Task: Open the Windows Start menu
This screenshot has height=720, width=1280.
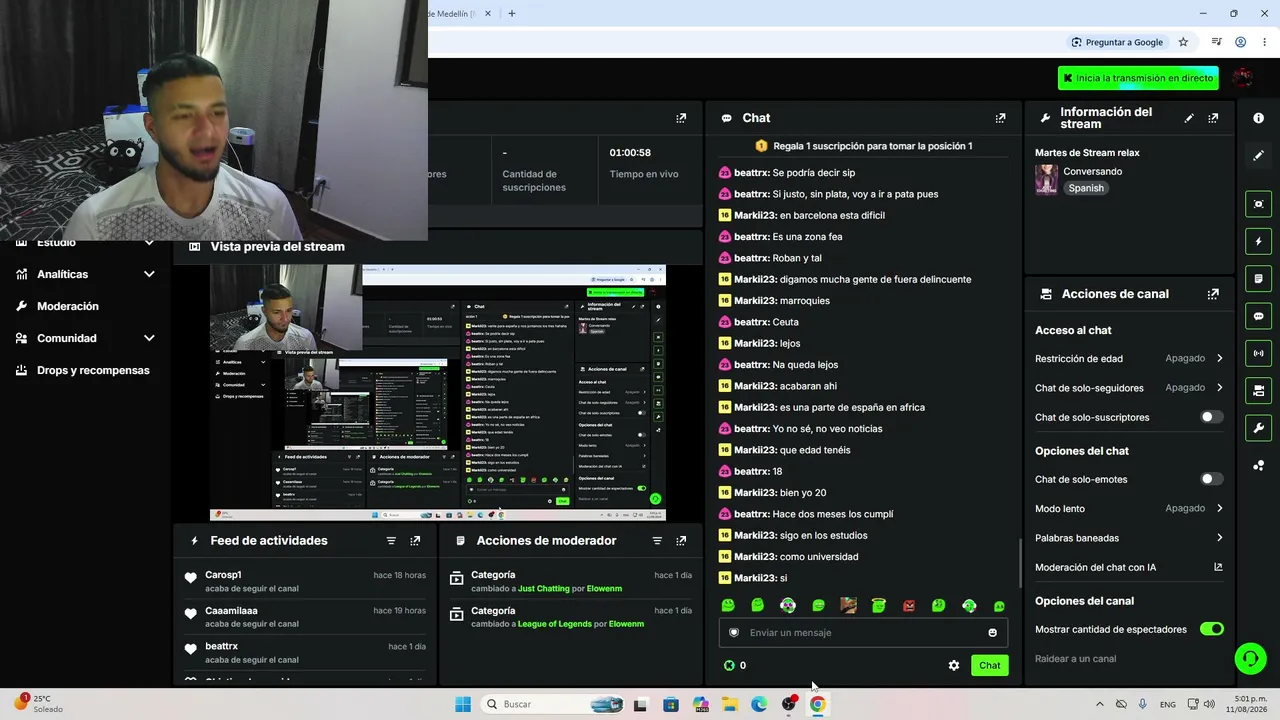Action: click(x=462, y=704)
